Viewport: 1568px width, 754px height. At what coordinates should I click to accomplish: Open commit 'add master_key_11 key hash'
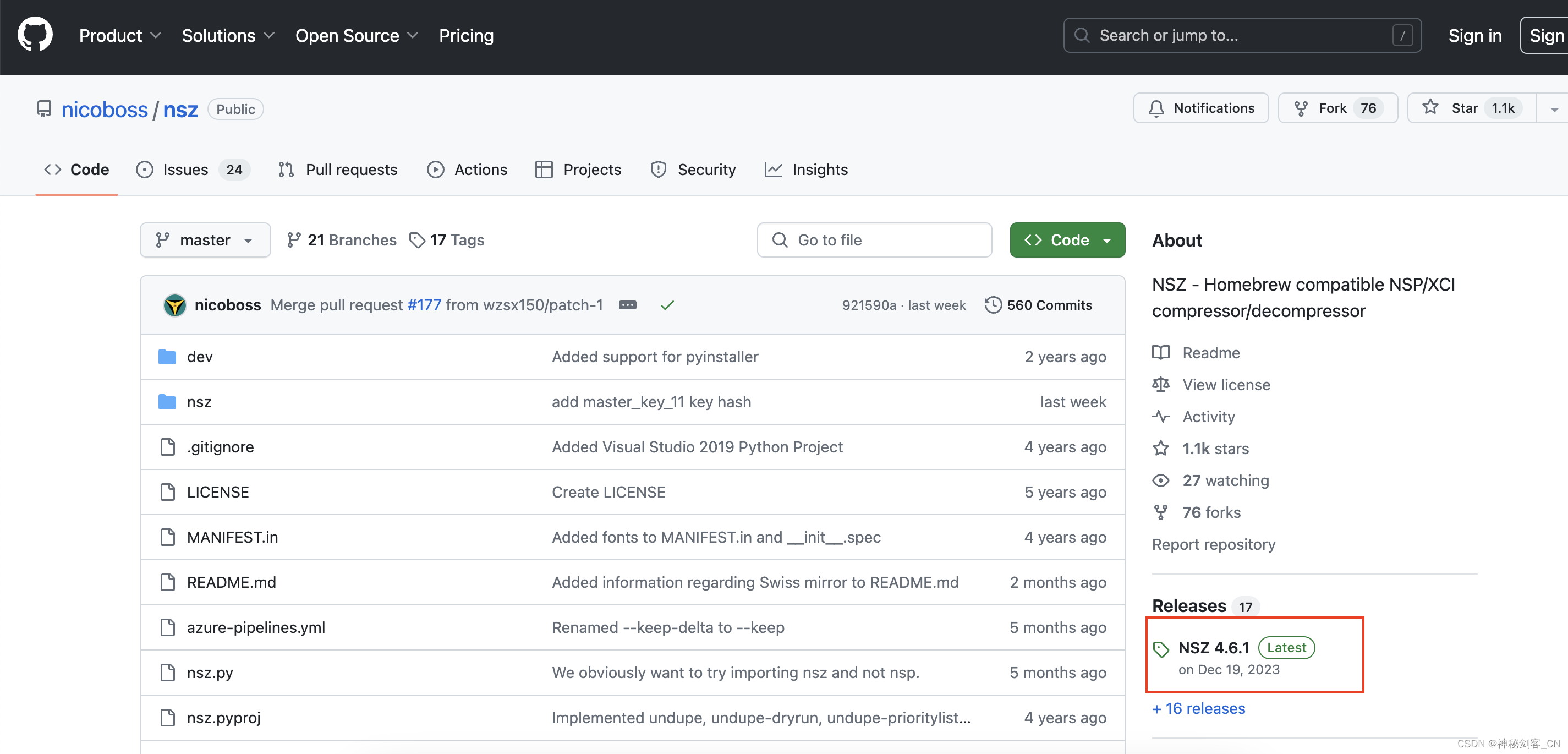(x=651, y=402)
